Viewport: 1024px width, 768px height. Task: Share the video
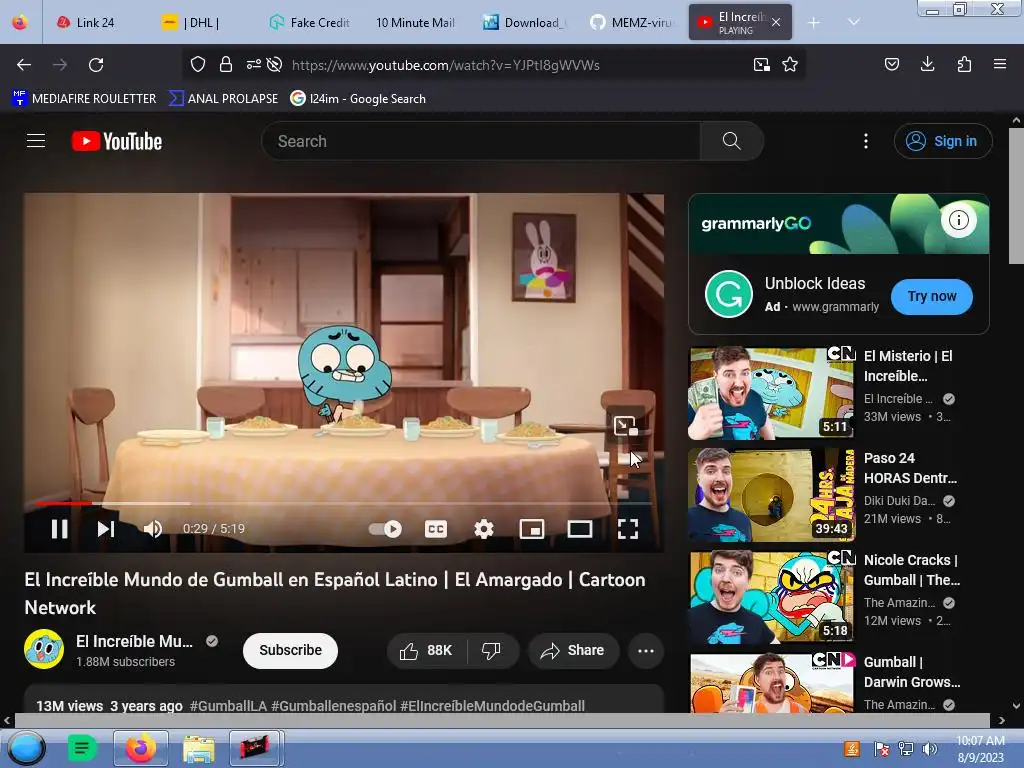[573, 650]
